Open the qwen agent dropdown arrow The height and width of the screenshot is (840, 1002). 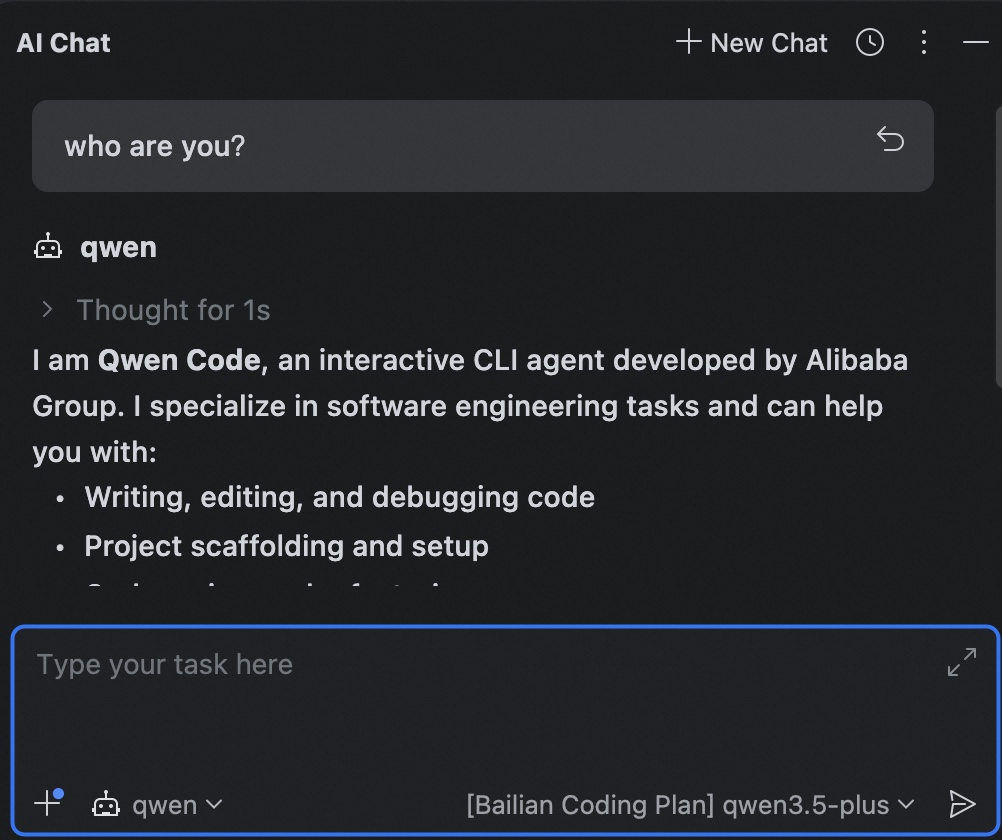[214, 804]
